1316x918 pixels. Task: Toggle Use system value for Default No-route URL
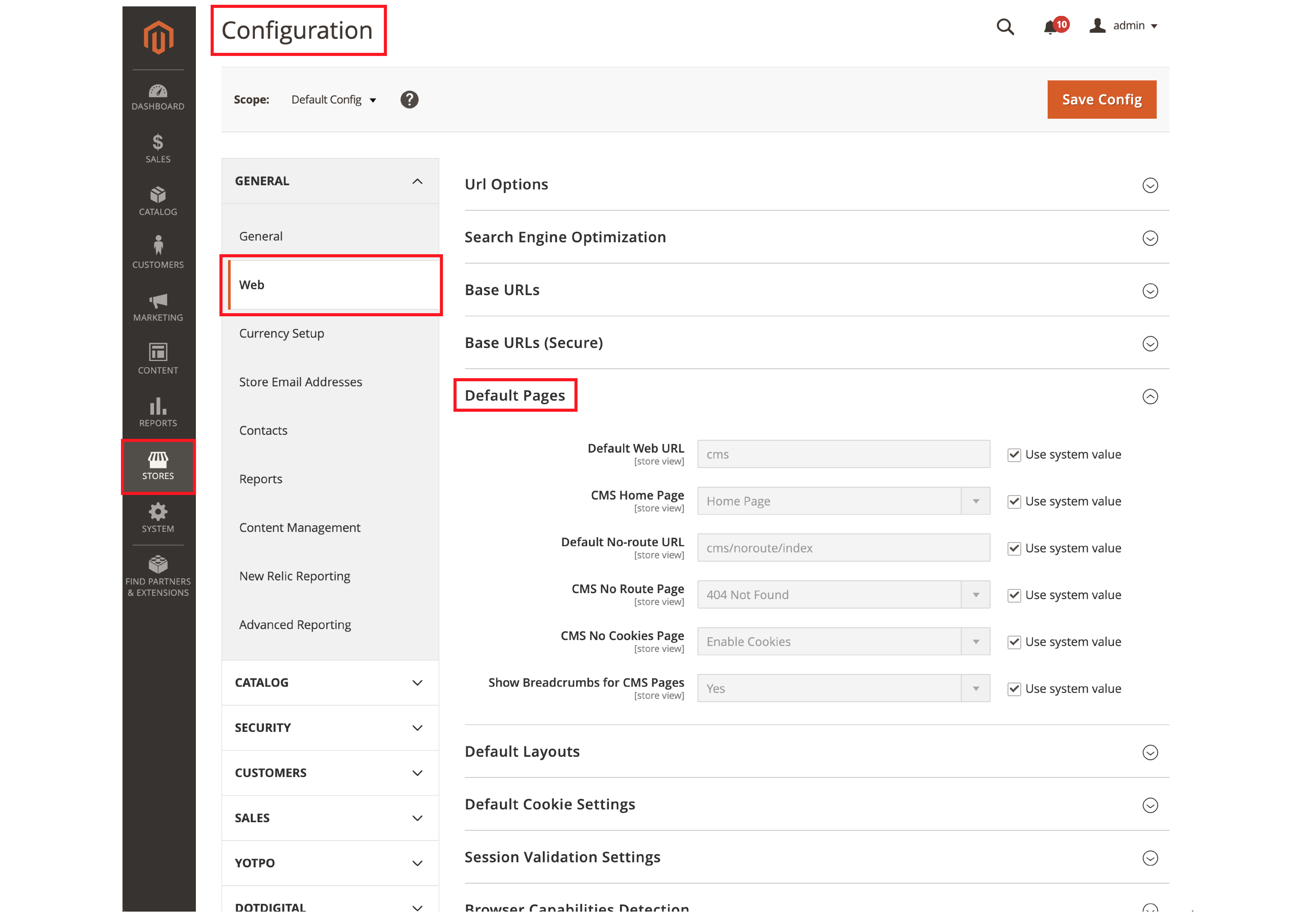[1013, 548]
